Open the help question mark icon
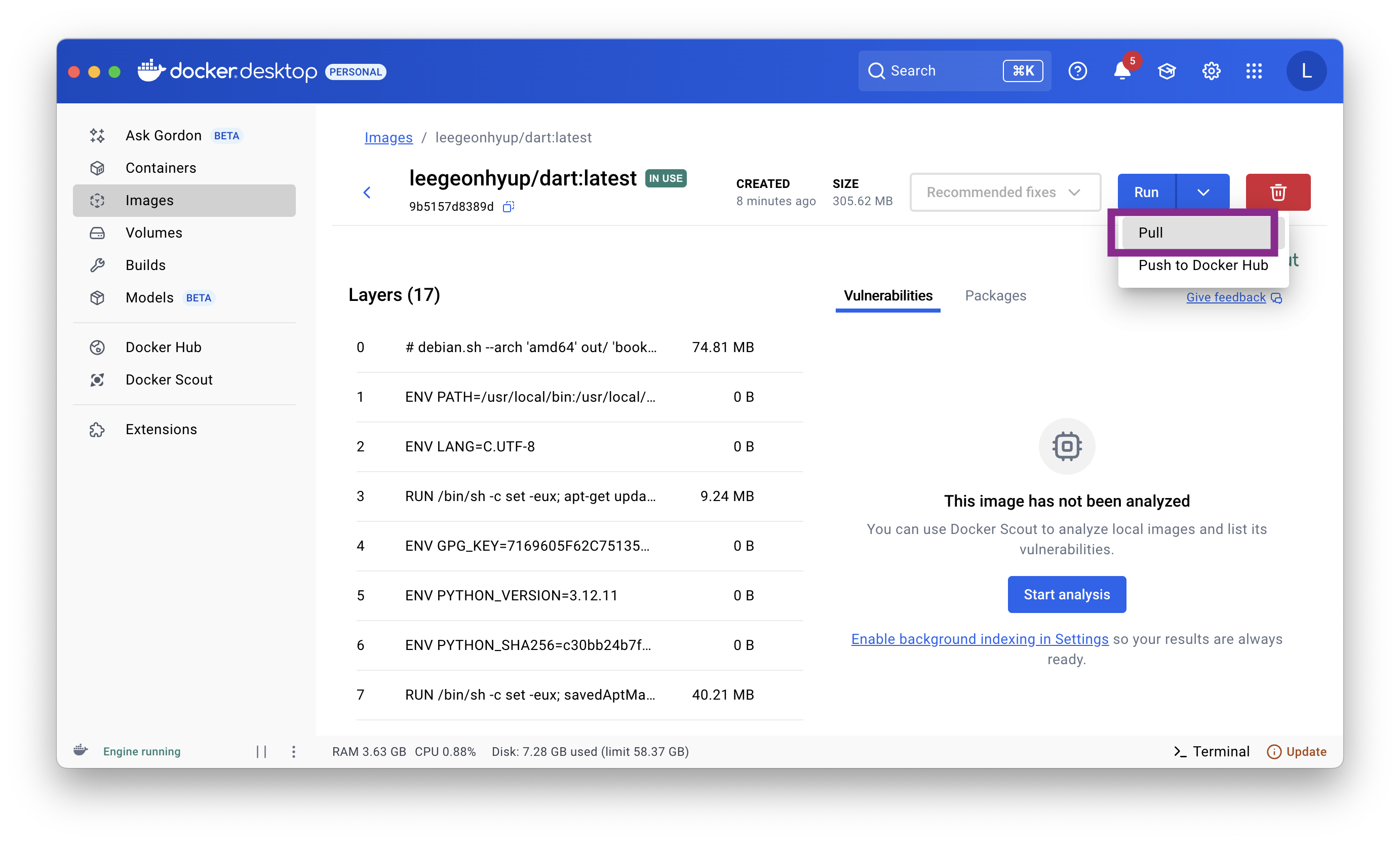 [1077, 71]
